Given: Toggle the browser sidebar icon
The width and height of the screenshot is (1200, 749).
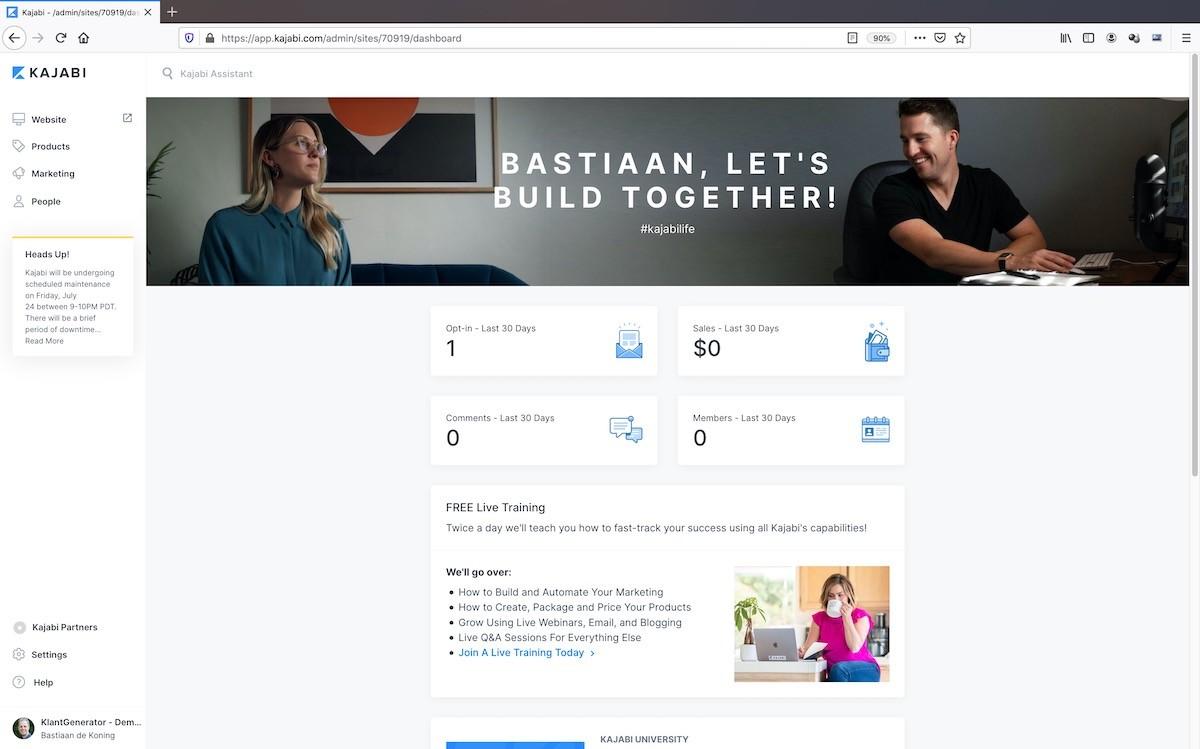Looking at the screenshot, I should pyautogui.click(x=1088, y=38).
